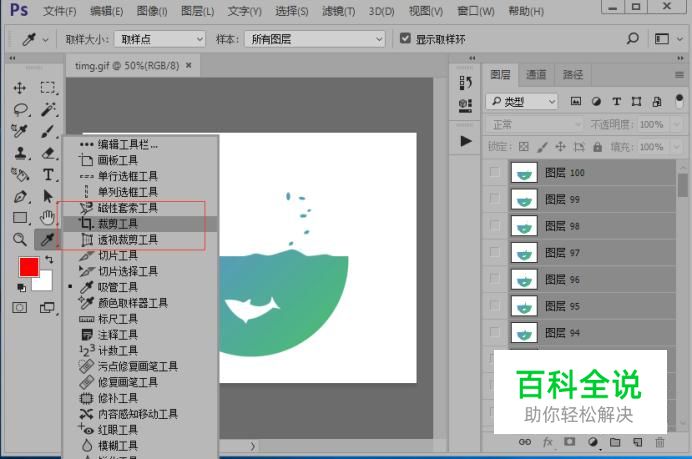Image resolution: width=692 pixels, height=459 pixels.
Task: Select the Eraser tool
Action: point(48,153)
